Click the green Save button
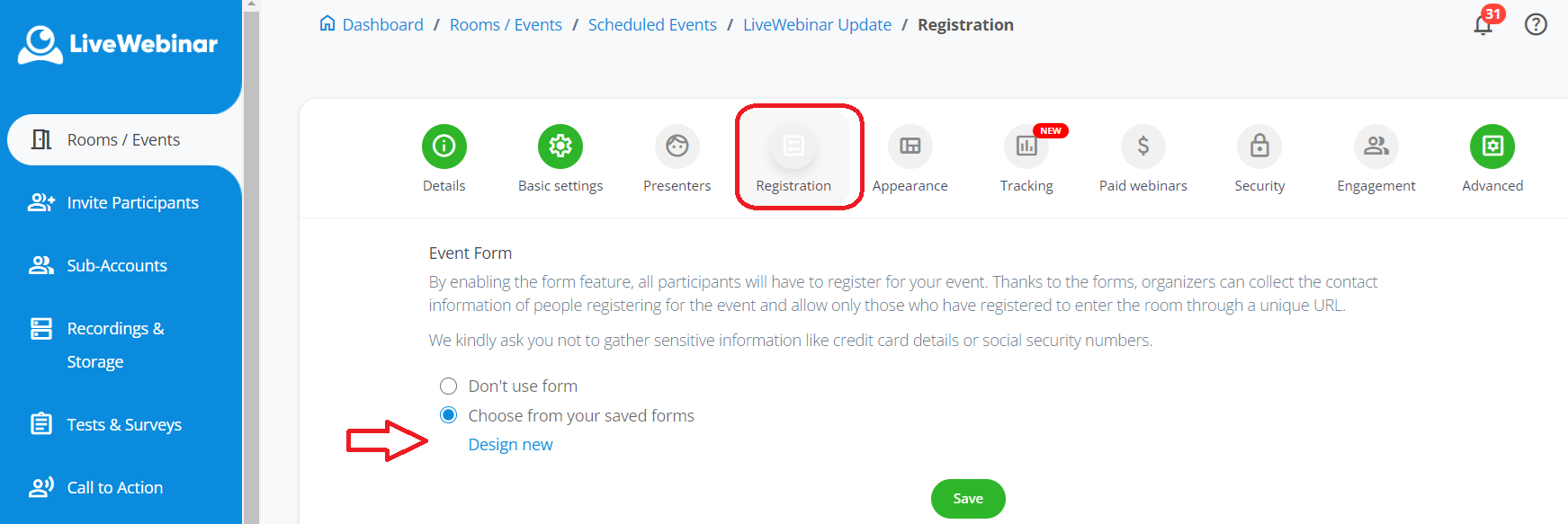Image resolution: width=1568 pixels, height=524 pixels. click(x=968, y=499)
